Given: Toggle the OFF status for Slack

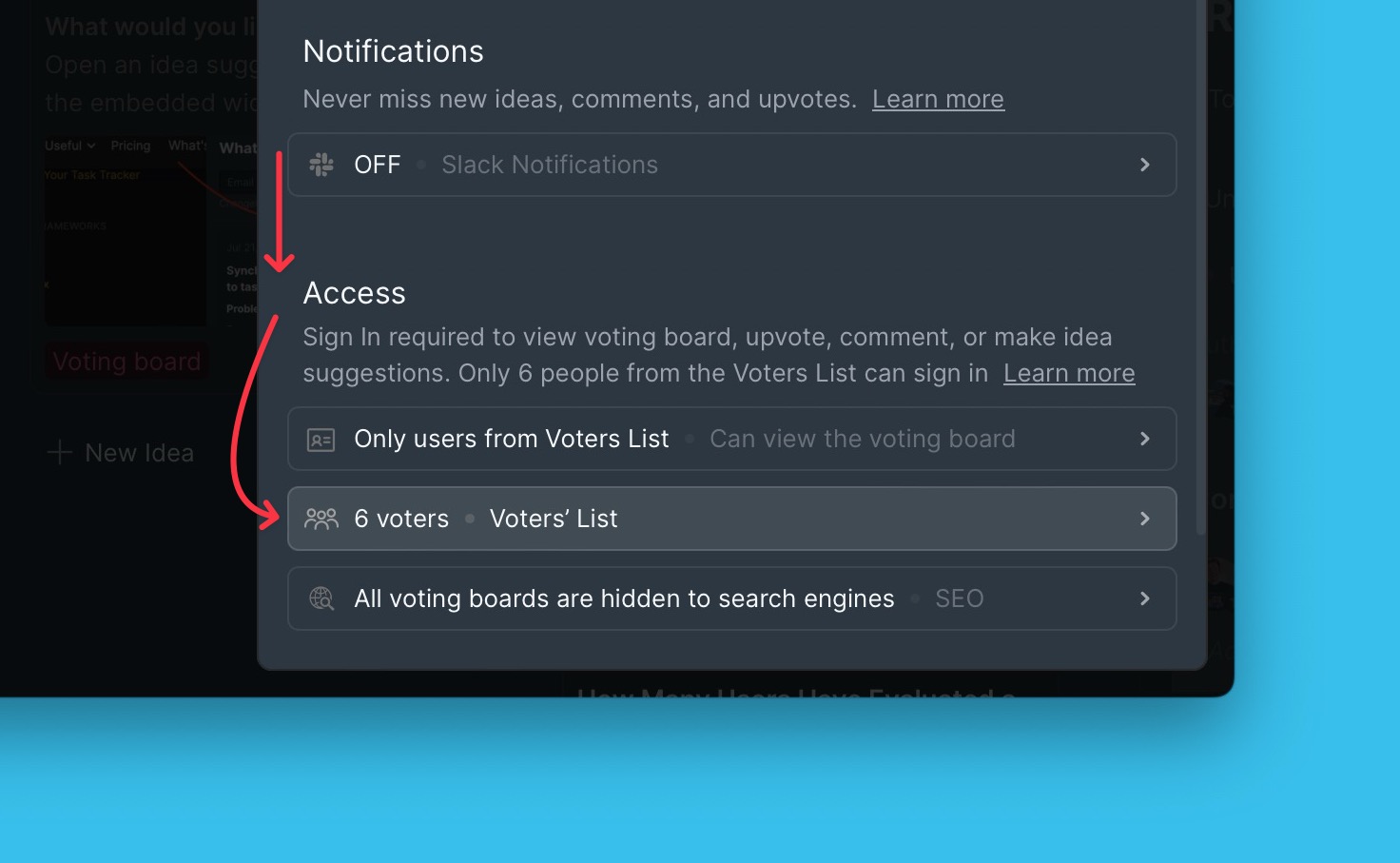Looking at the screenshot, I should coord(378,165).
